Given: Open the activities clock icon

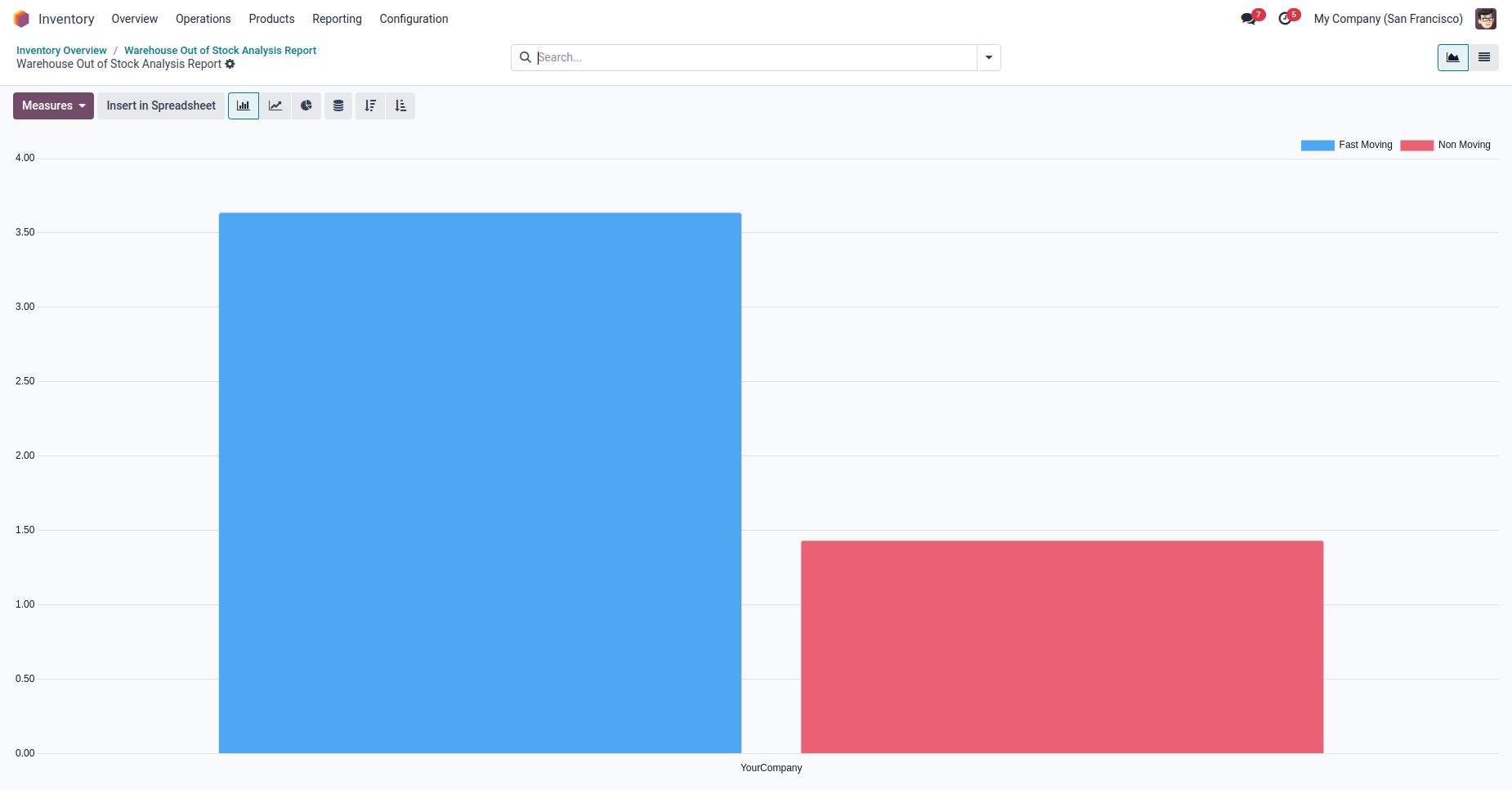Looking at the screenshot, I should pos(1285,19).
